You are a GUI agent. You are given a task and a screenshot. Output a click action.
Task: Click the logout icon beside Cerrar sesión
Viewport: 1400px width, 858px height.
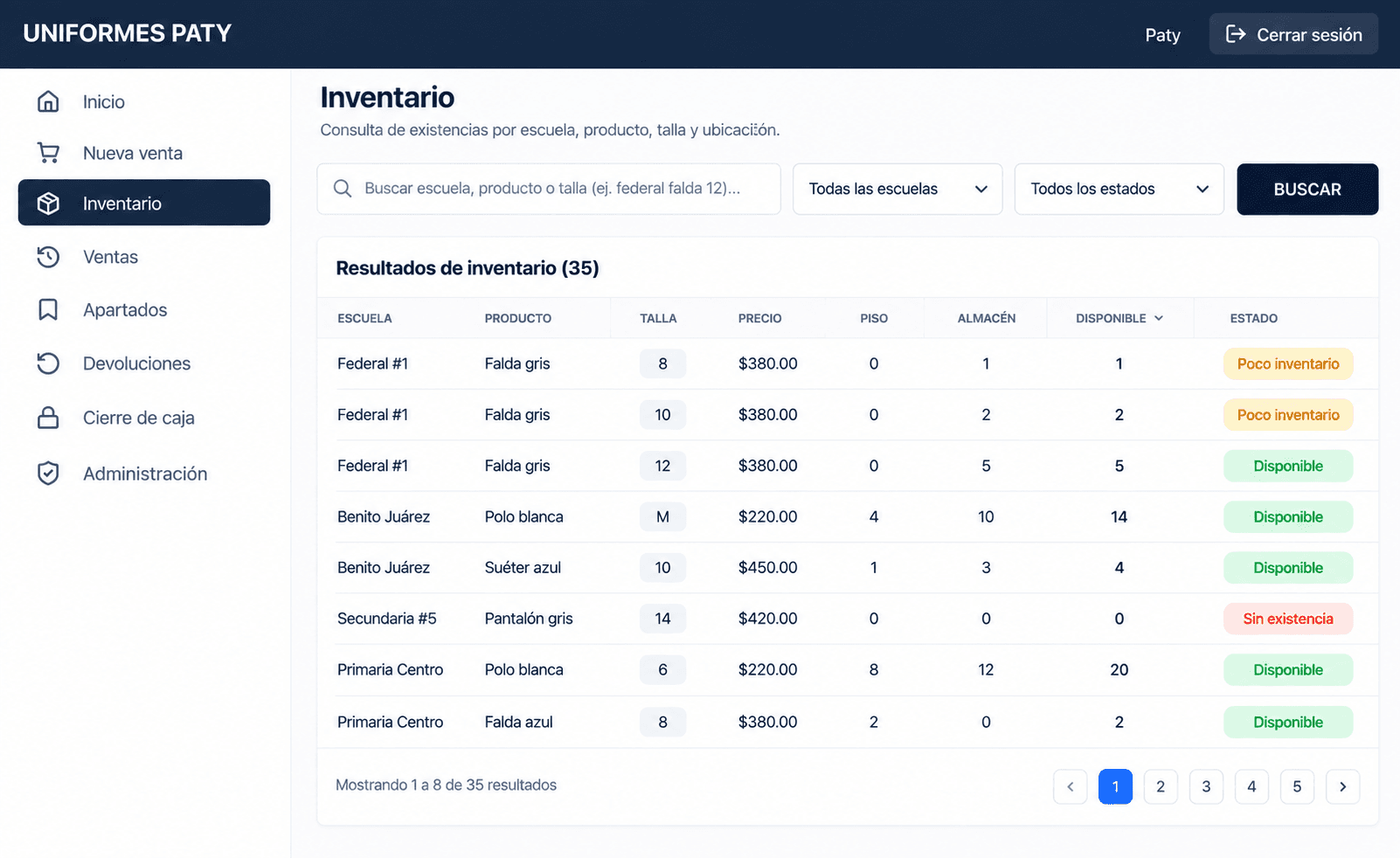point(1236,34)
